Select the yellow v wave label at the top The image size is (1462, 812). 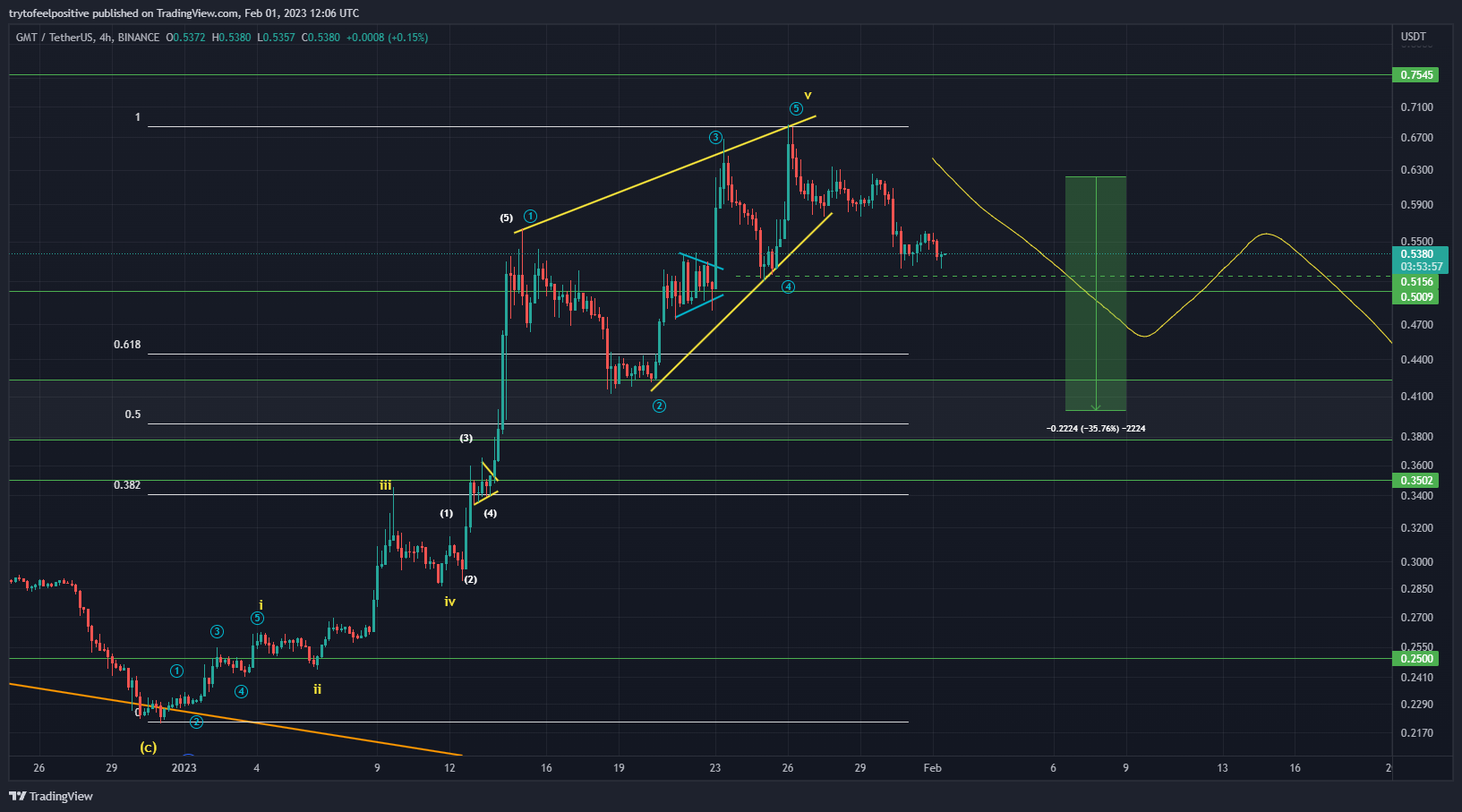pos(808,95)
